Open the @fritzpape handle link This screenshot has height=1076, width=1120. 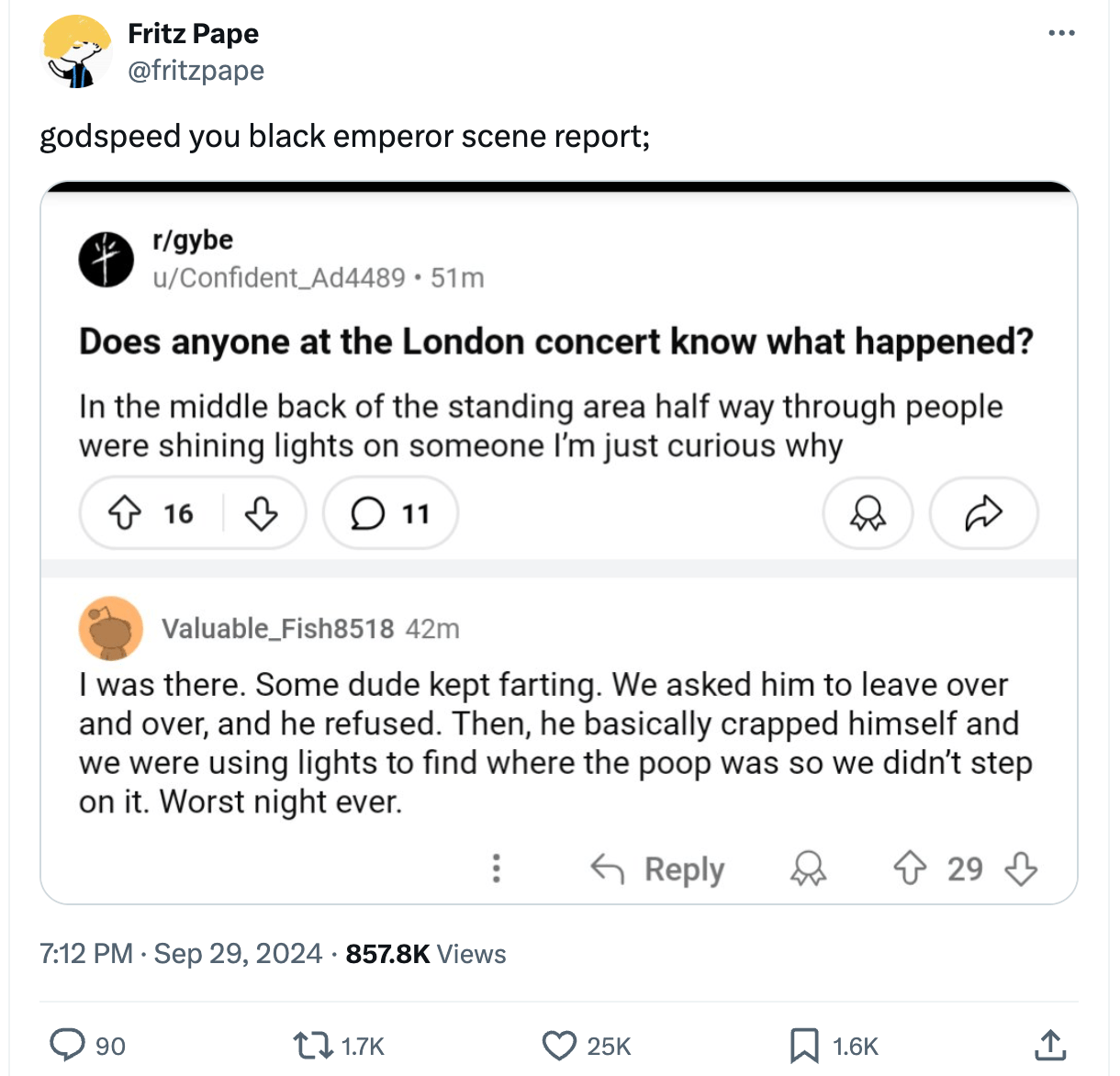click(x=196, y=71)
